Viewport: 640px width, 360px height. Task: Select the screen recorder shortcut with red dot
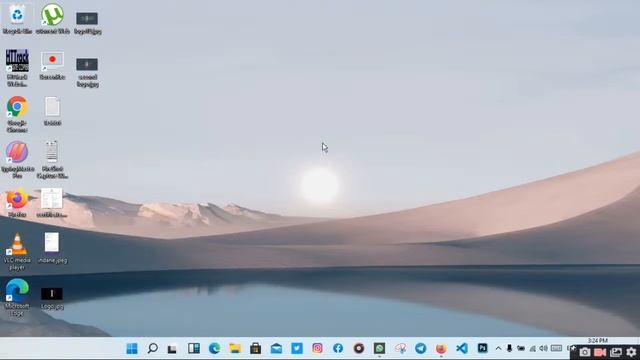point(52,65)
